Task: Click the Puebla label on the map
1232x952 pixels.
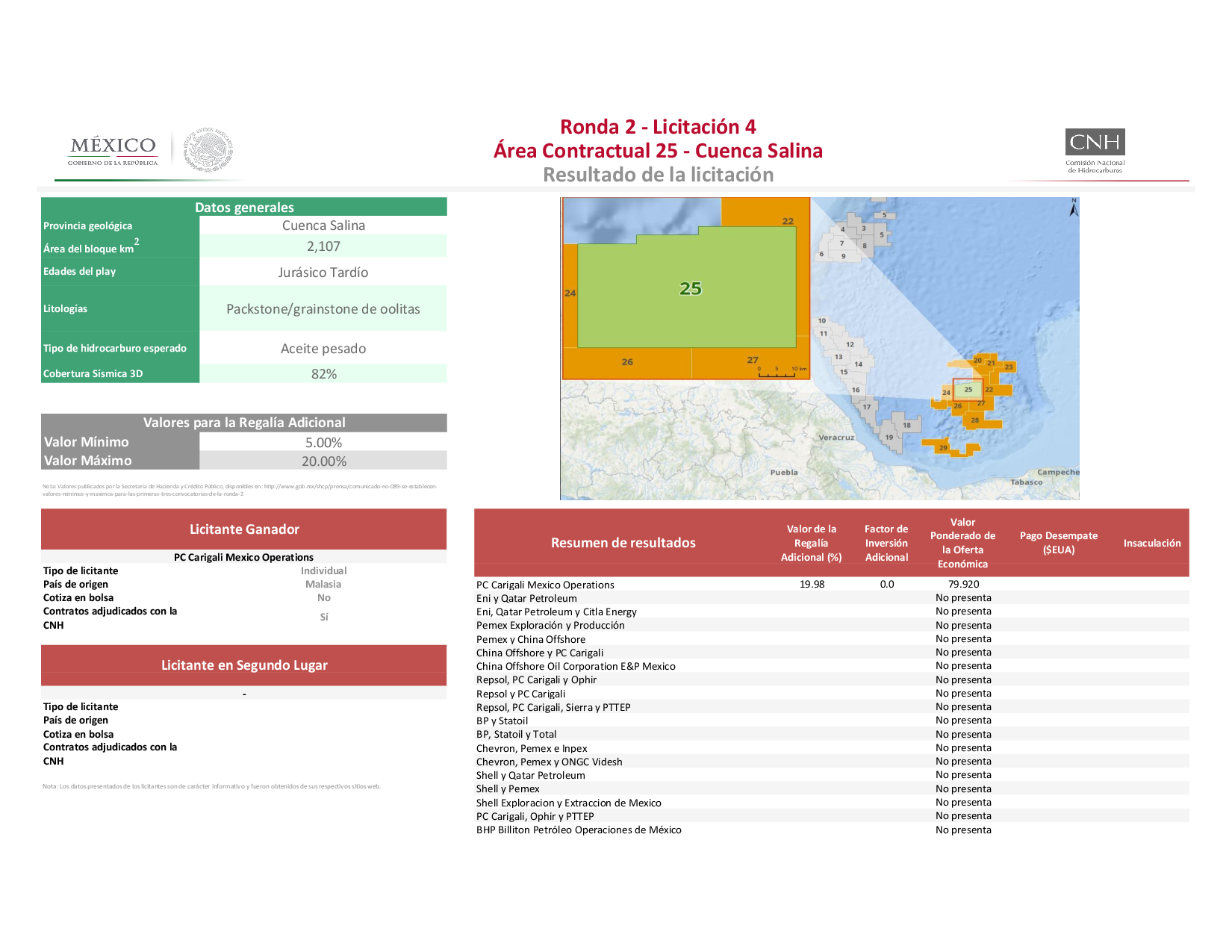Action: pyautogui.click(x=784, y=473)
